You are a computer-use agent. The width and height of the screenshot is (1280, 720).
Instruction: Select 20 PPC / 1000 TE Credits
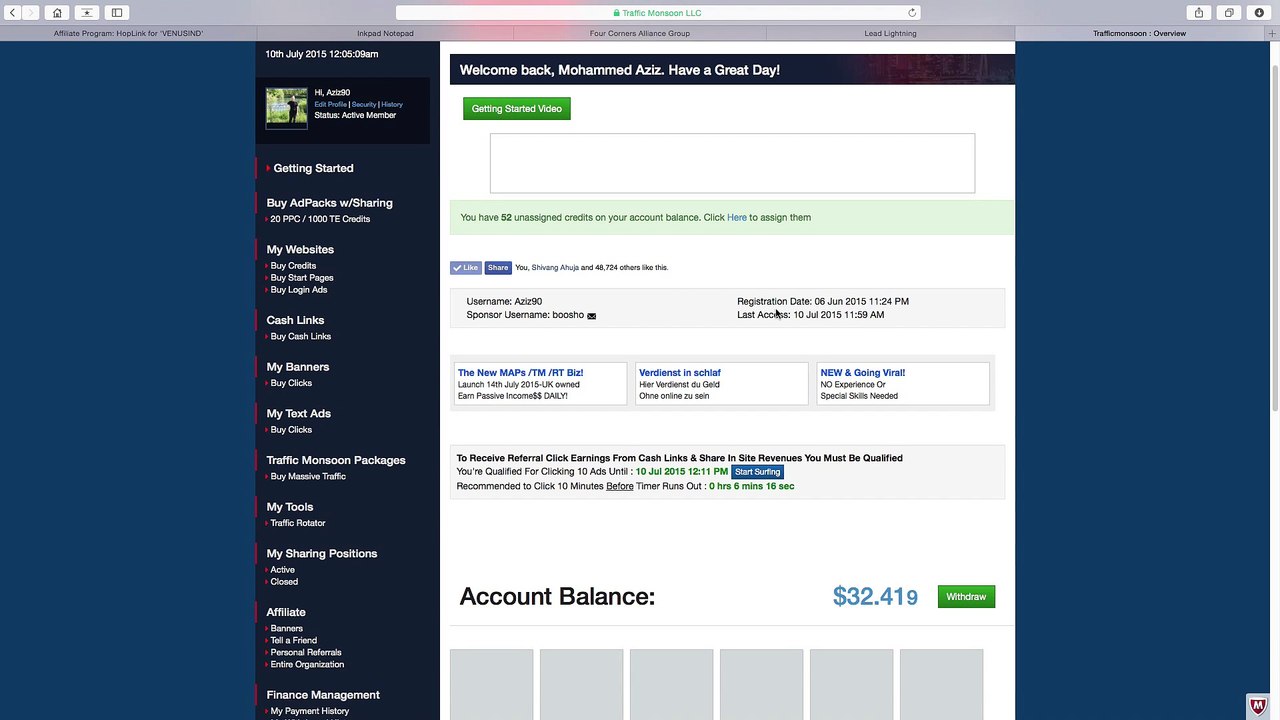pos(320,219)
